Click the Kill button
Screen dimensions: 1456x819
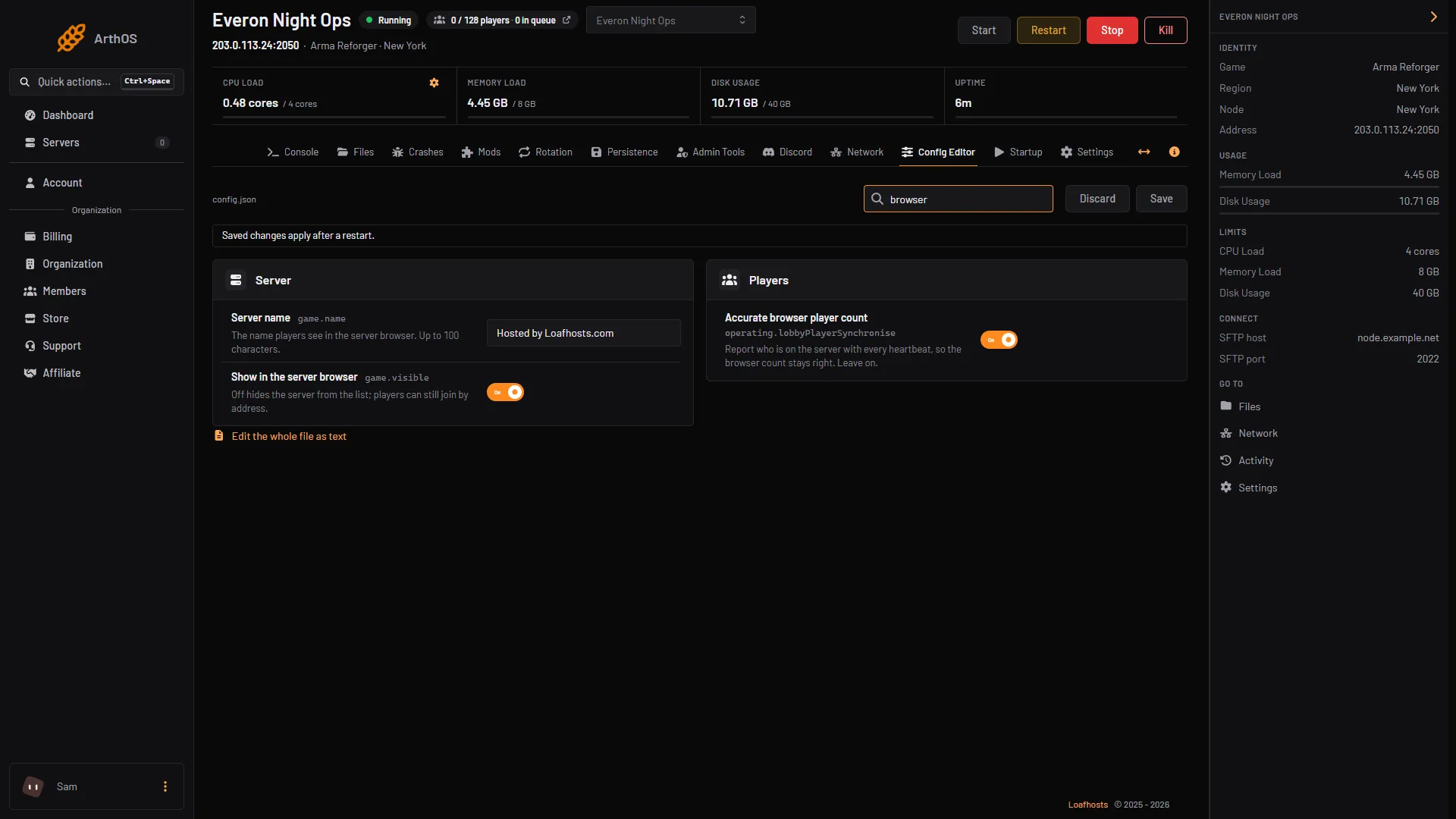coord(1166,30)
